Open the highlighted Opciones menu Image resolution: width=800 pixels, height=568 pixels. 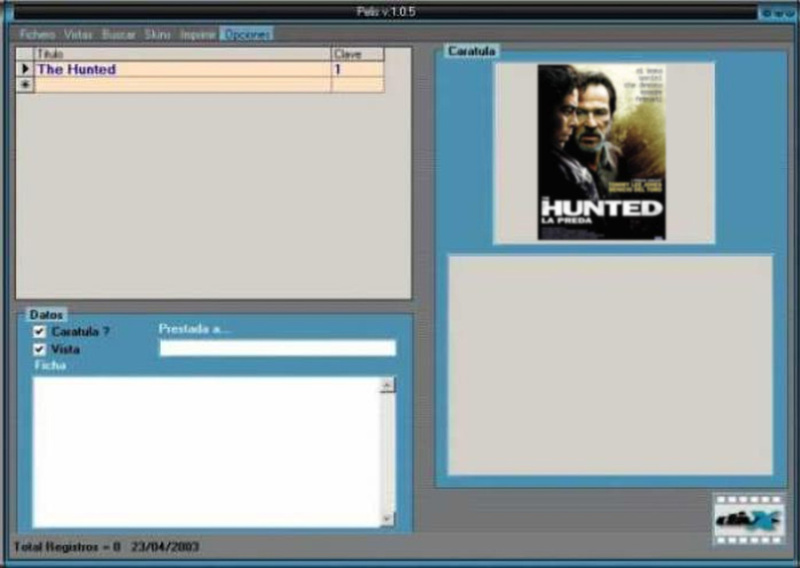coord(247,34)
